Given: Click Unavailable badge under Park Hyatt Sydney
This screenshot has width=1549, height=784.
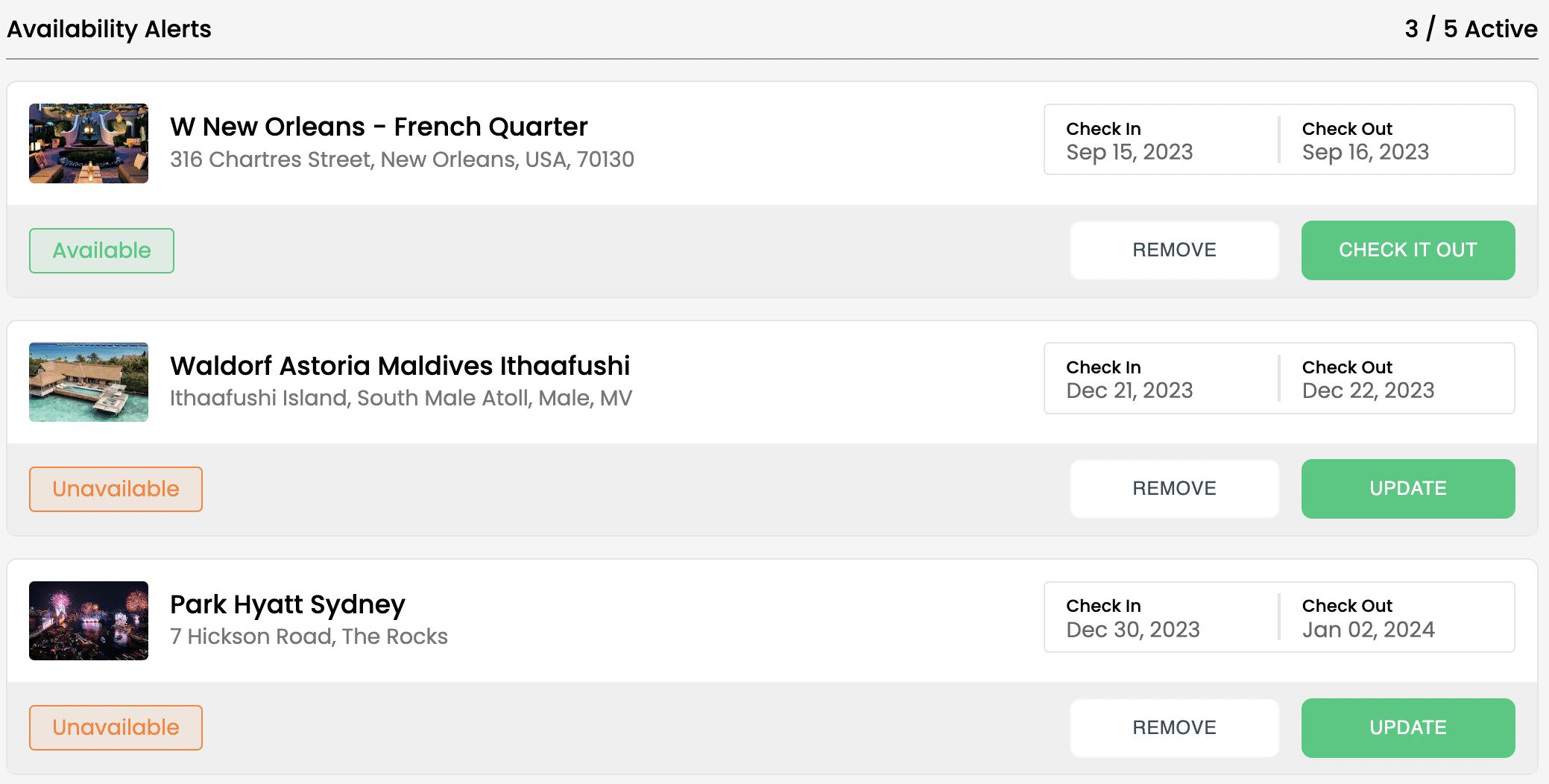Looking at the screenshot, I should pyautogui.click(x=116, y=727).
